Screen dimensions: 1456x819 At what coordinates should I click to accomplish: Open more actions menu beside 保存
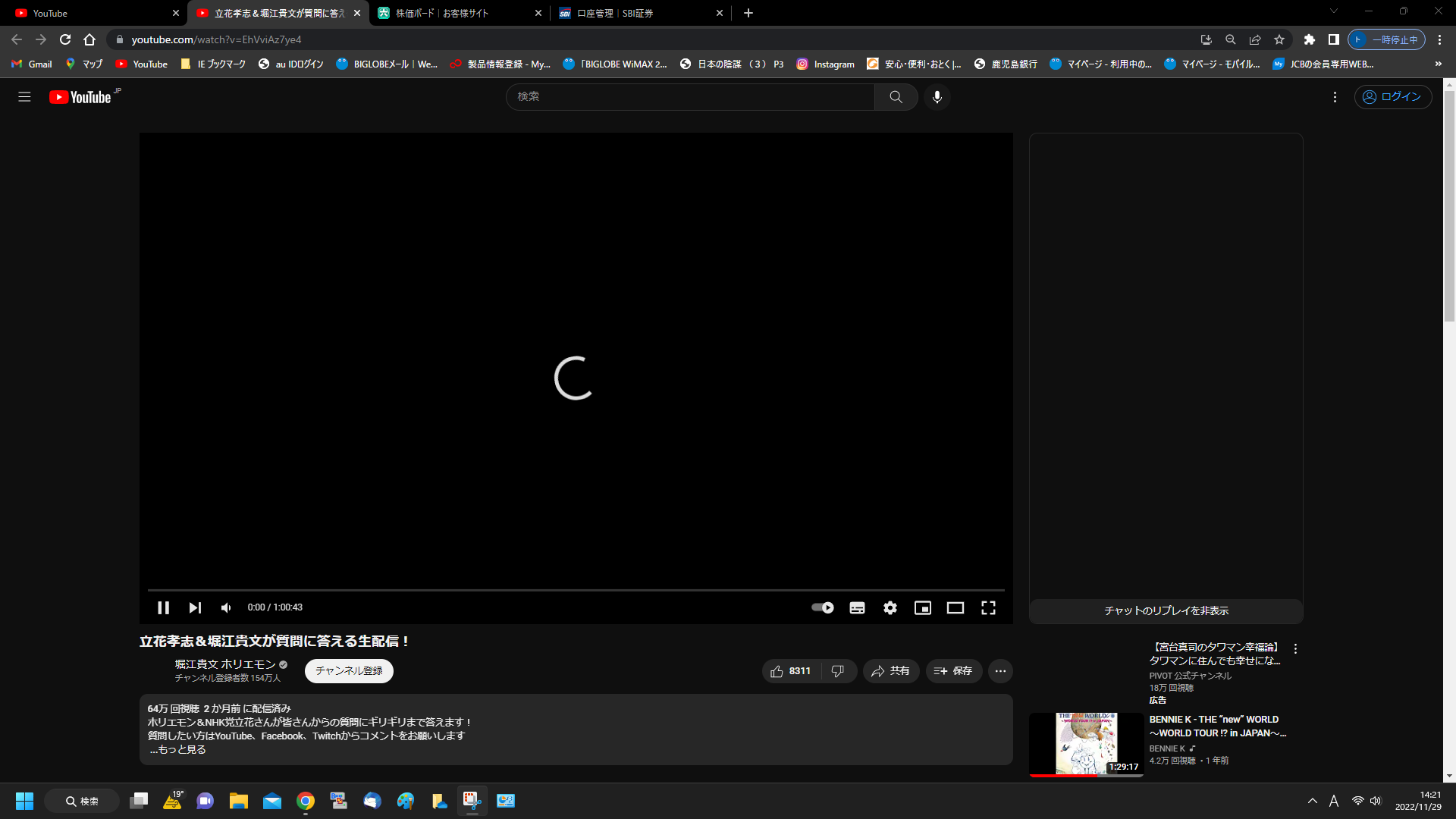pos(1000,671)
